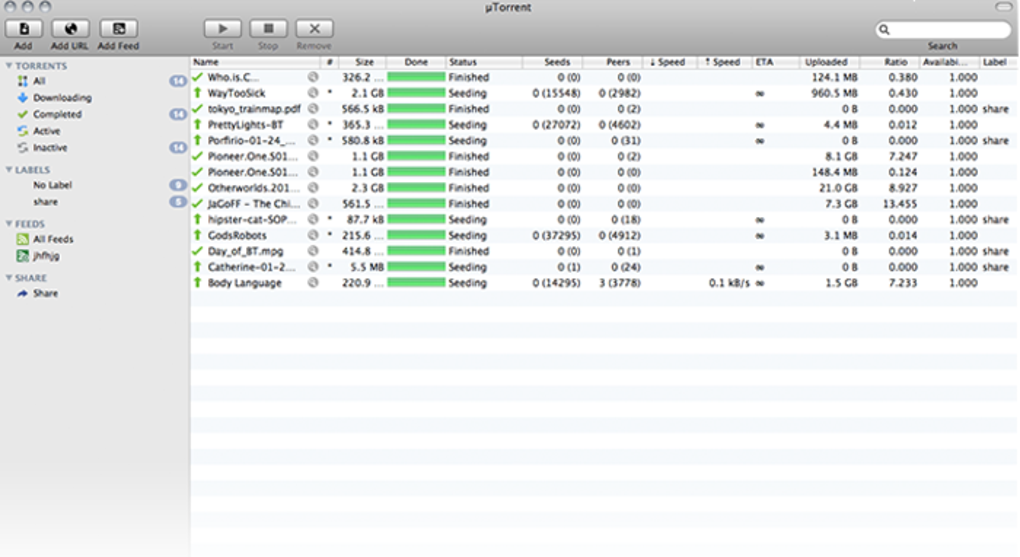Viewport: 1020px width, 557px height.
Task: Click the Start play button
Action: (222, 29)
